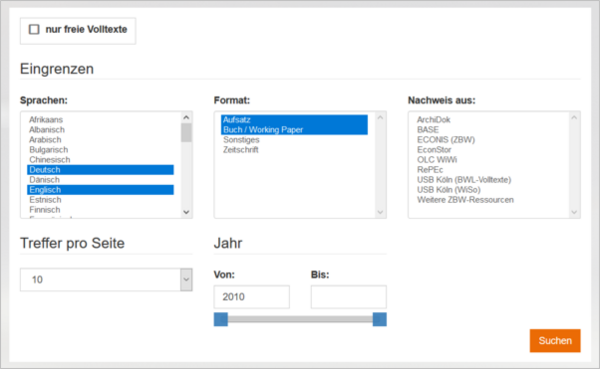Screen dimensions: 600x369
Task: Select USB Köln (WiSo) source
Action: pyautogui.click(x=488, y=190)
